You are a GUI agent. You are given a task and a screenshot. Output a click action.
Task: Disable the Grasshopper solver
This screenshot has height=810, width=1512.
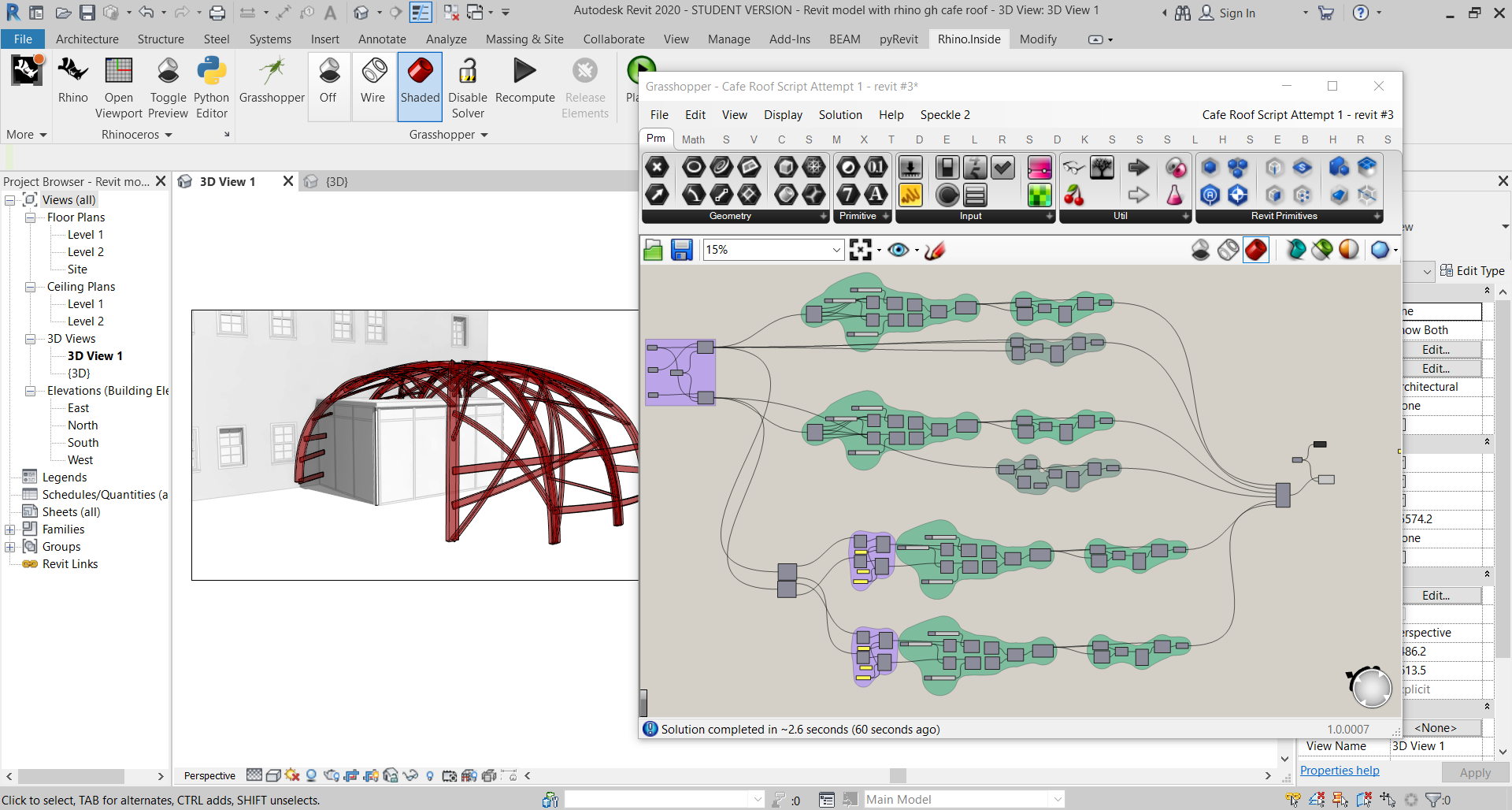click(x=468, y=85)
